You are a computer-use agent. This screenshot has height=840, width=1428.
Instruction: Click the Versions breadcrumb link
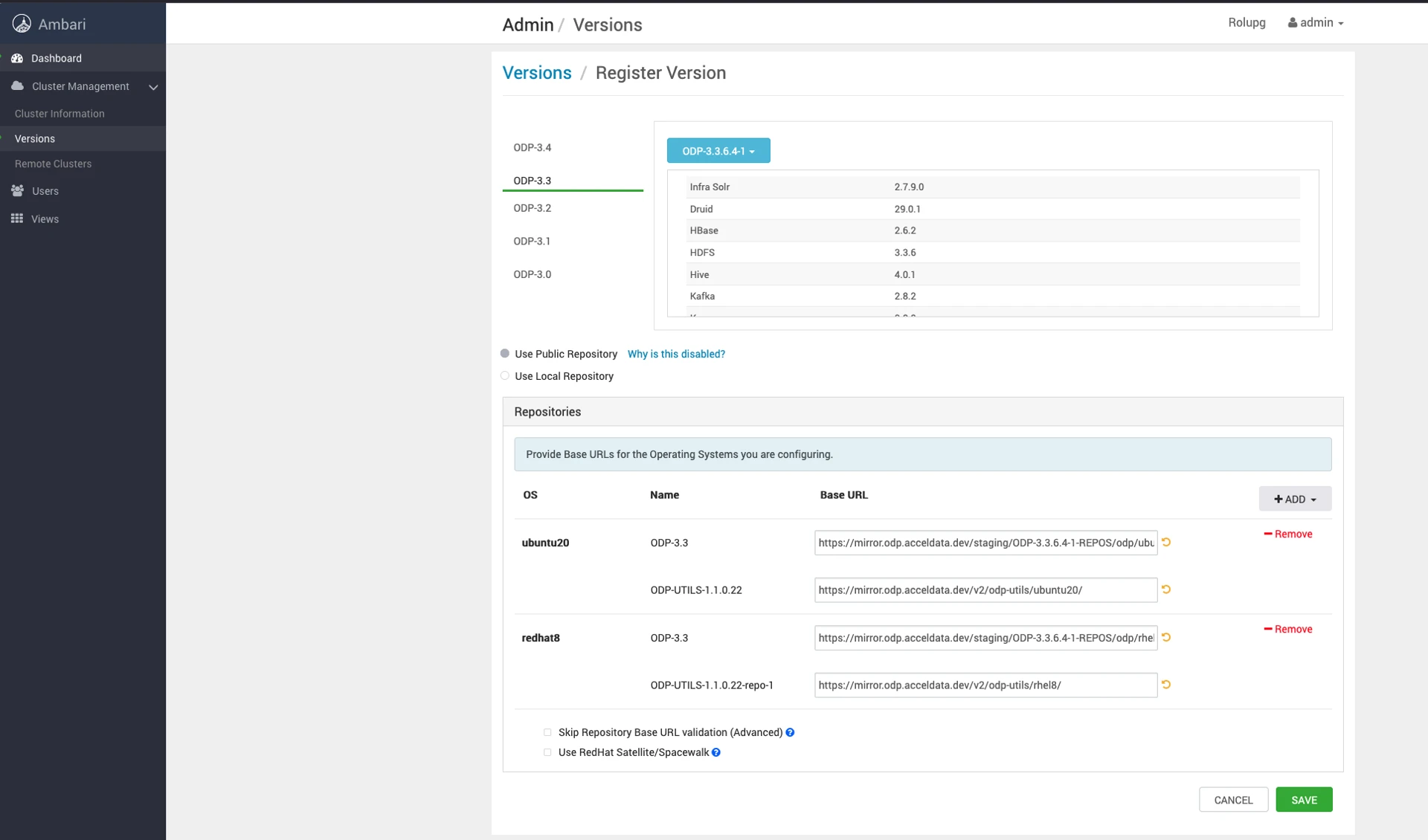[x=537, y=73]
